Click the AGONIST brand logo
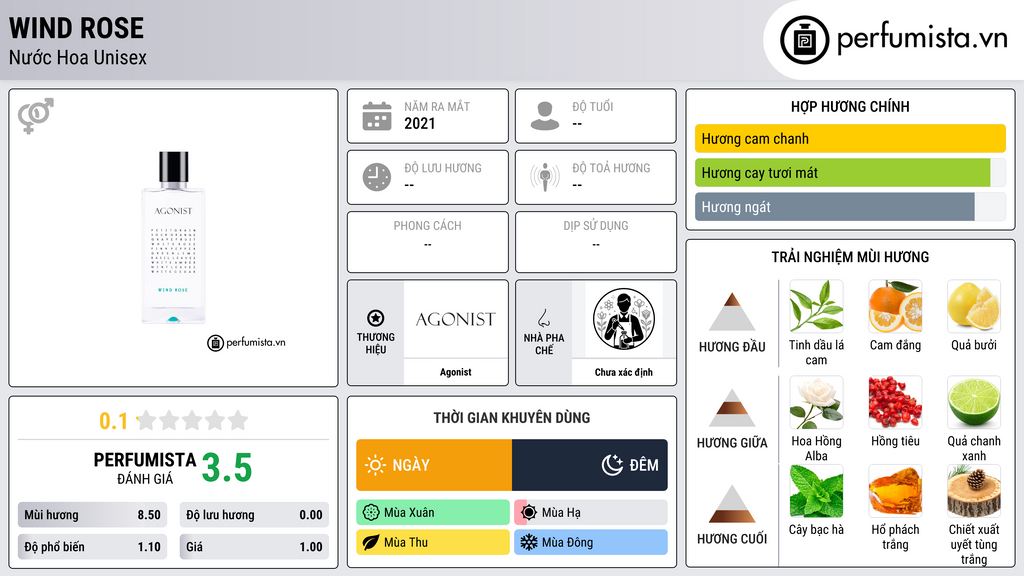This screenshot has height=576, width=1024. 455,319
